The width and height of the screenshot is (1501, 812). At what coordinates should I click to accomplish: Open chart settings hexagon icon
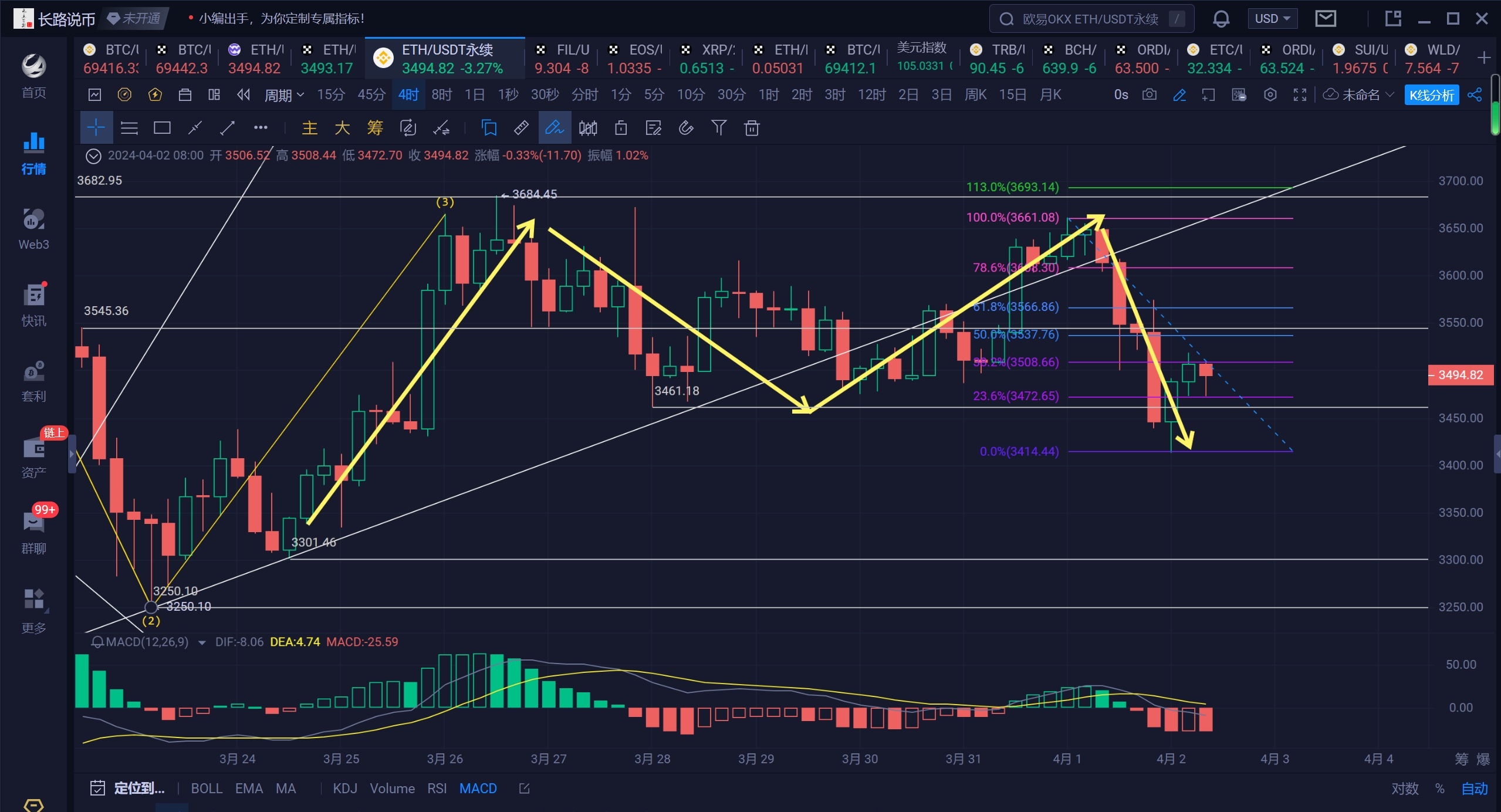coord(1270,94)
